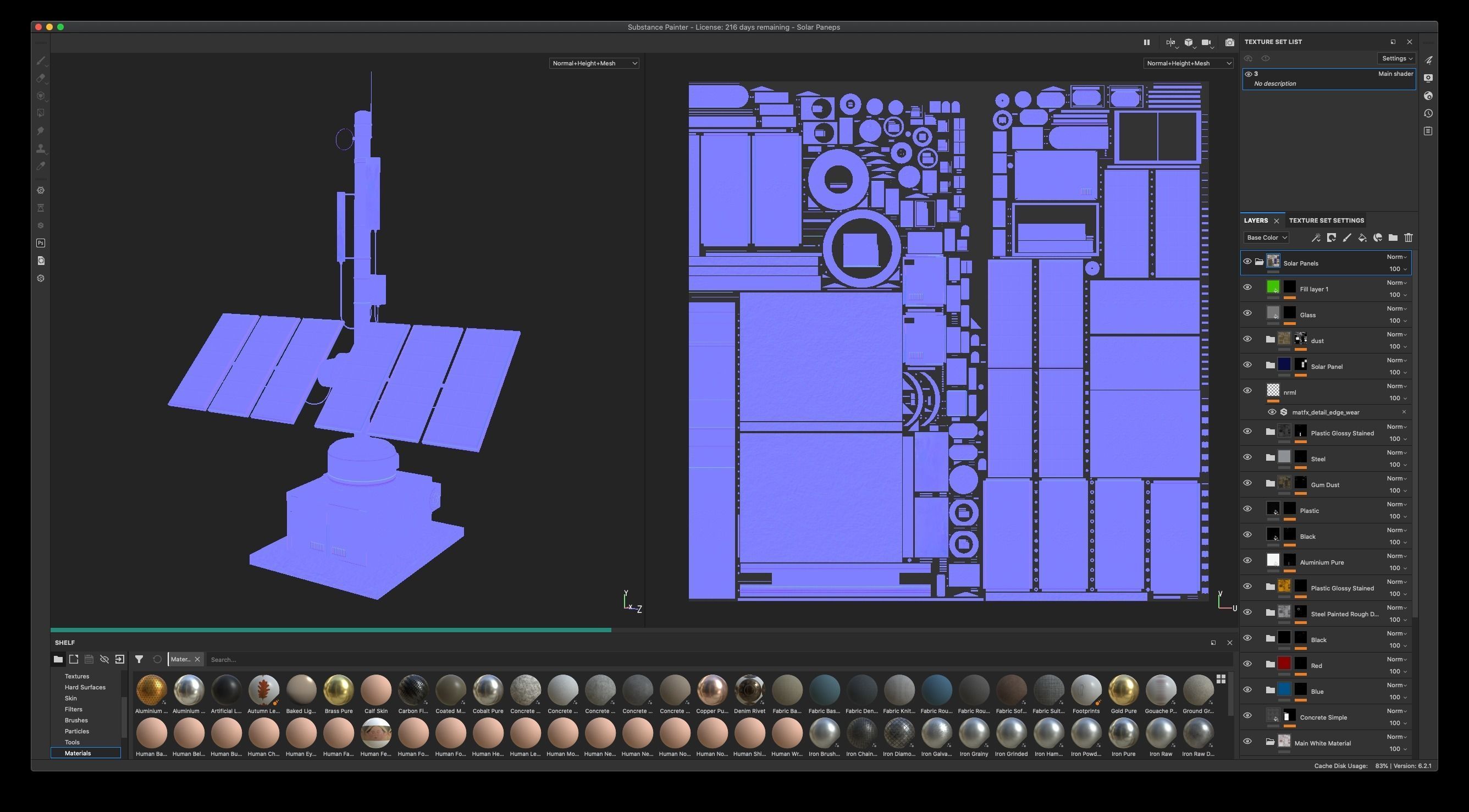Expand the Blue layer folder
The height and width of the screenshot is (812, 1469).
coord(1270,690)
